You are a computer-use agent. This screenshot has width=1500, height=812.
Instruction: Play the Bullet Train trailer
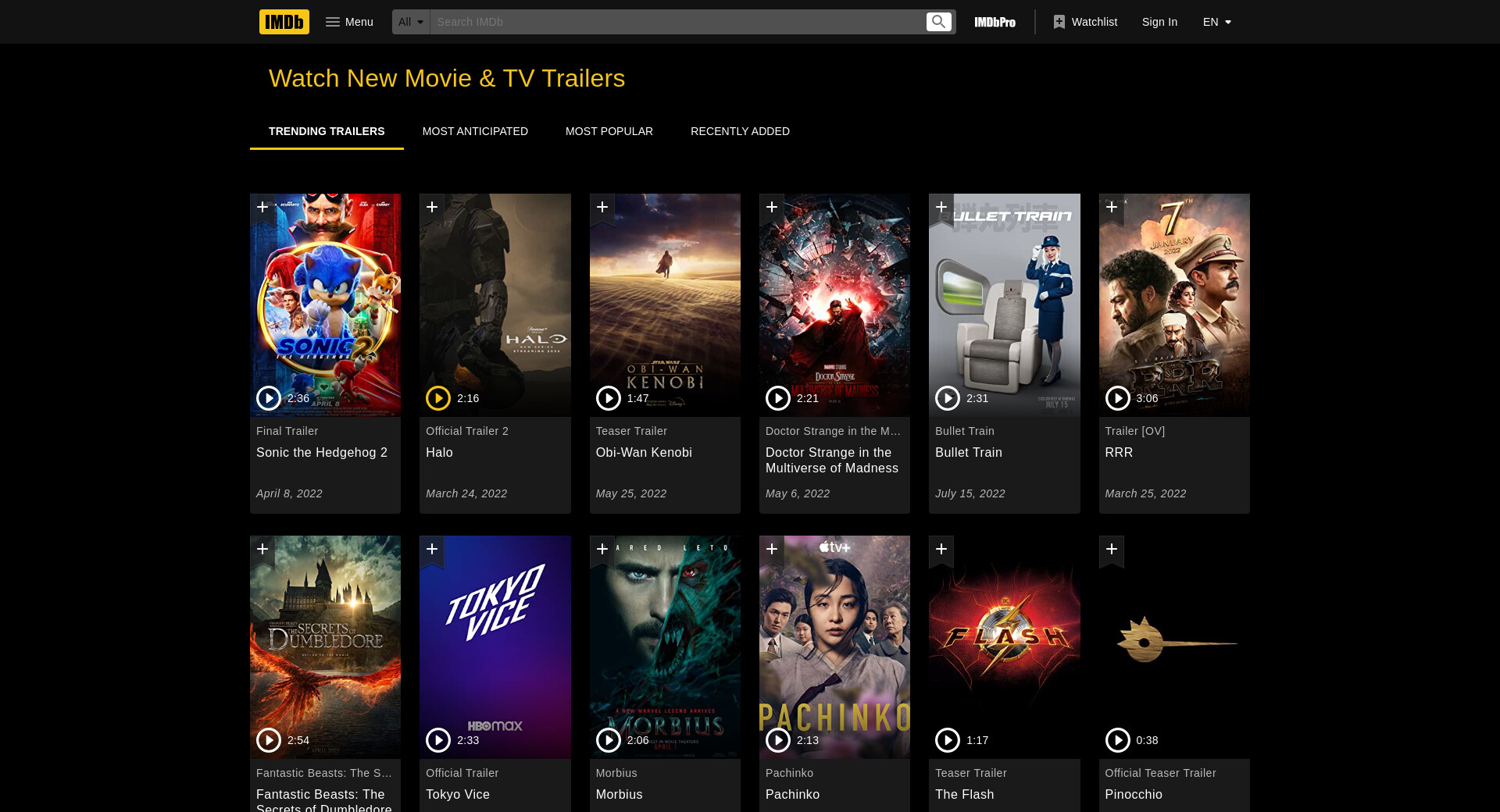pos(948,398)
